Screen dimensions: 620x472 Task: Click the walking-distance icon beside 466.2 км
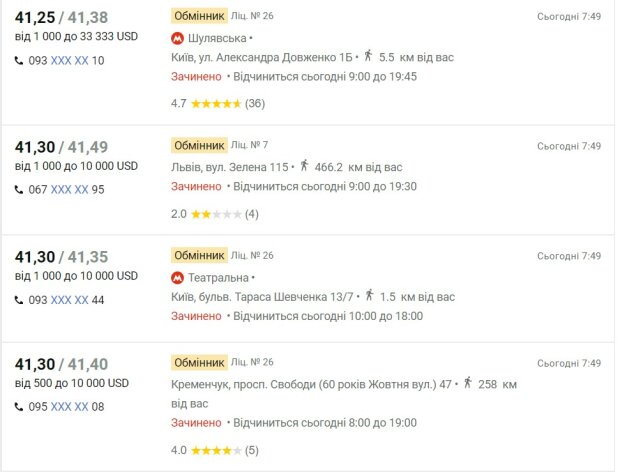pos(304,165)
